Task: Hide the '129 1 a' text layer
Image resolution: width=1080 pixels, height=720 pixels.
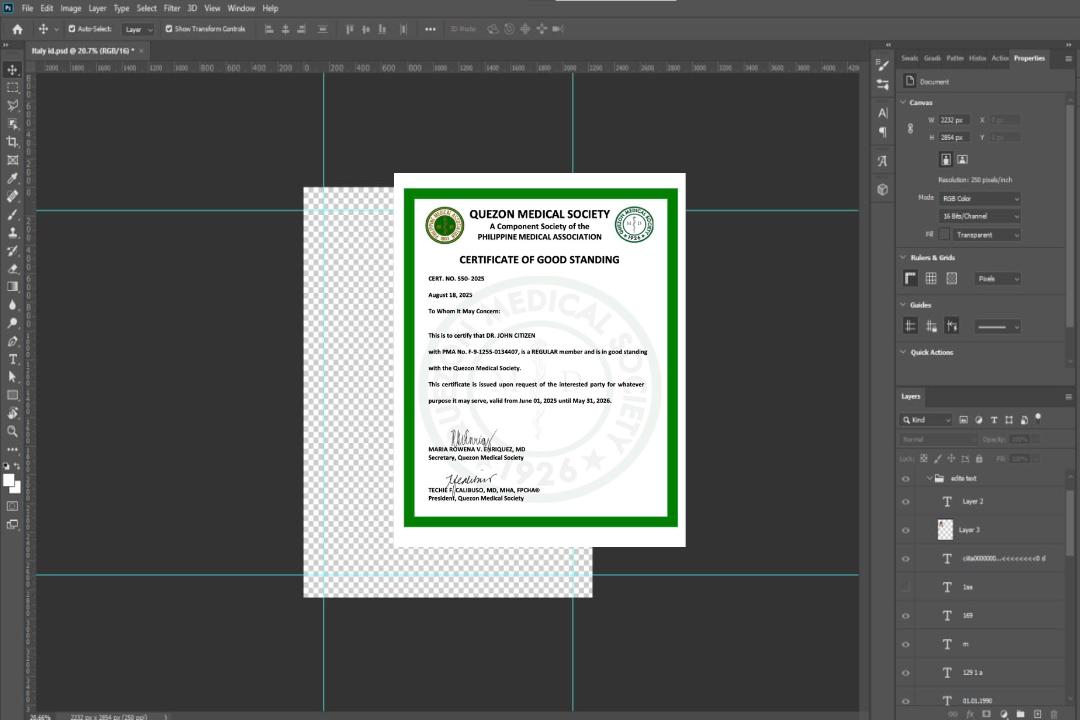Action: click(x=906, y=673)
